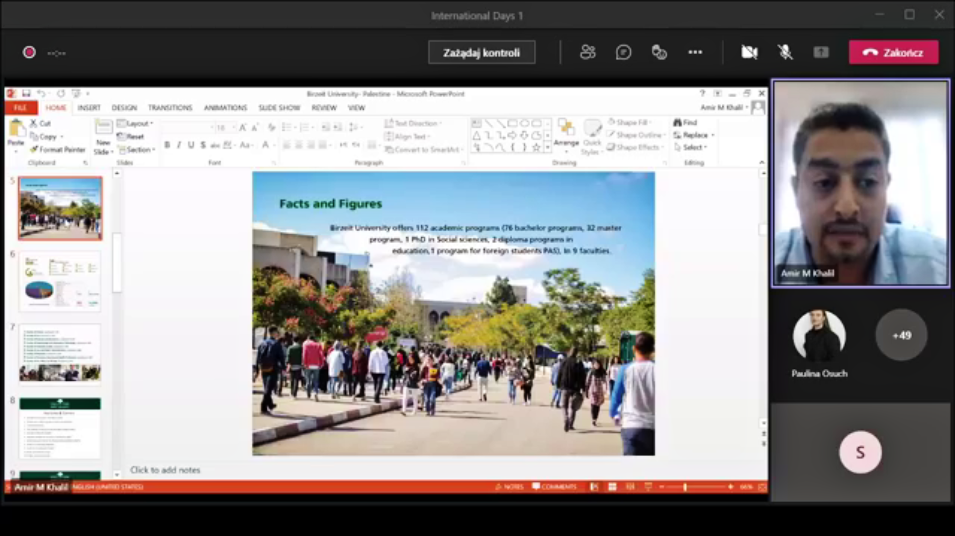Open the FILE tab in PowerPoint
This screenshot has height=536, width=955.
click(20, 108)
